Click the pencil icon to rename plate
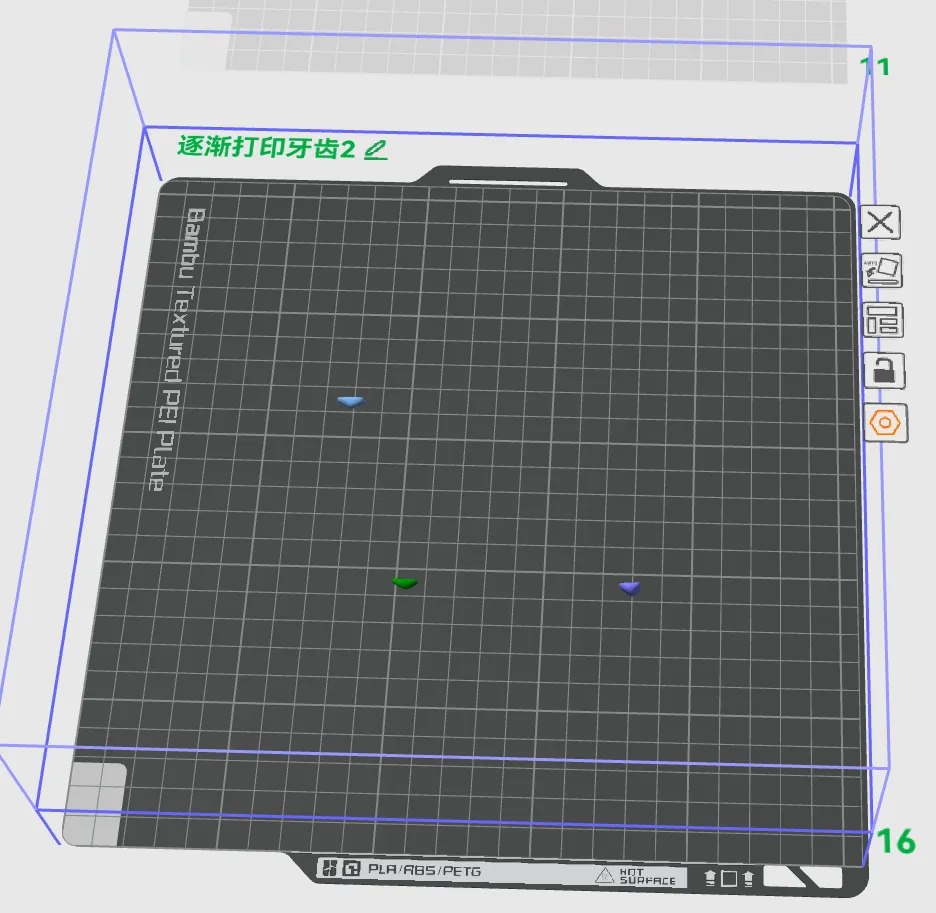 [375, 150]
